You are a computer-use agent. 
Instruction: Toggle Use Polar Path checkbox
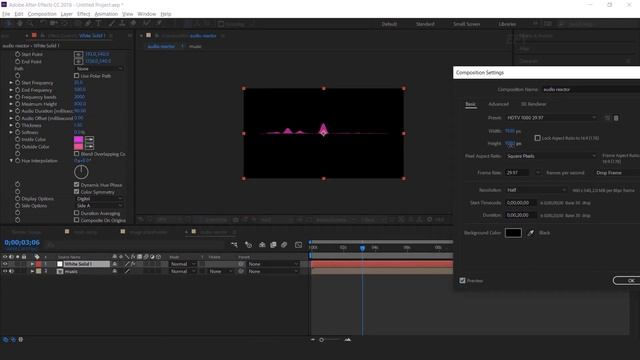pos(76,76)
